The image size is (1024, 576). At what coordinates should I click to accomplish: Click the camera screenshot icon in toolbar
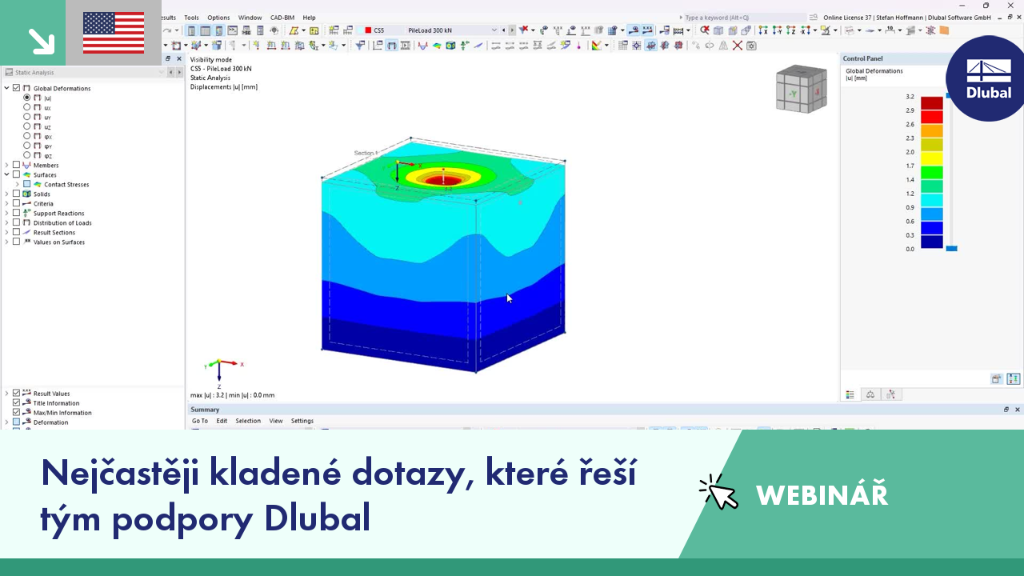[752, 46]
